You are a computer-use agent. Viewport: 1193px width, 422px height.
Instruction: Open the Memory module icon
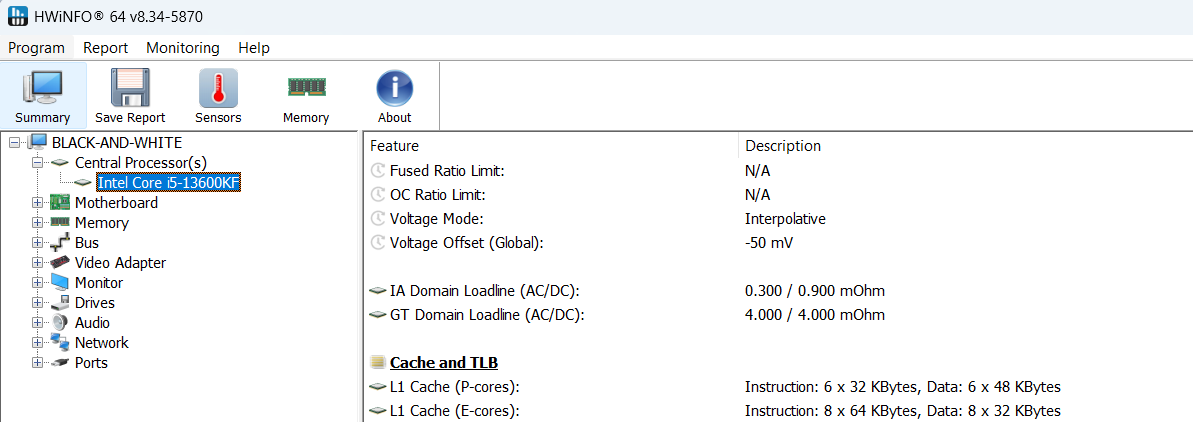click(x=306, y=88)
